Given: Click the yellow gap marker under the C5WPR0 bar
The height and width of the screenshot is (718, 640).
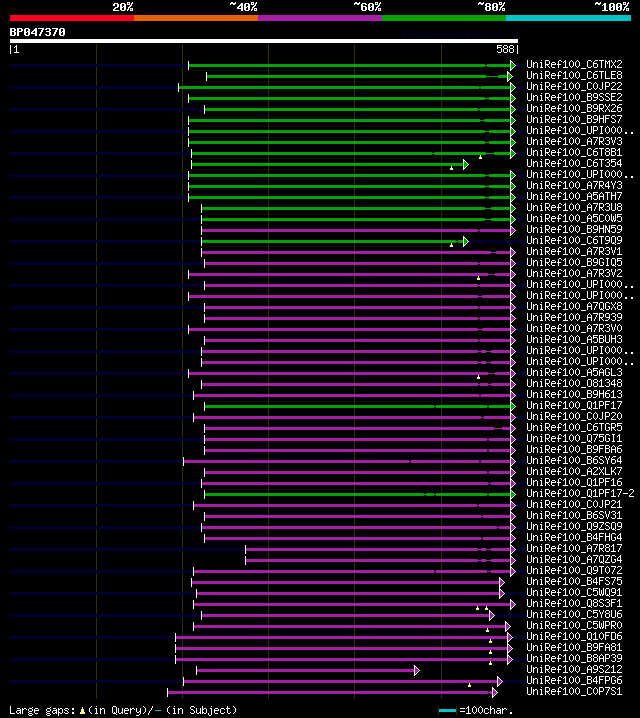Looking at the screenshot, I should coord(487,631).
